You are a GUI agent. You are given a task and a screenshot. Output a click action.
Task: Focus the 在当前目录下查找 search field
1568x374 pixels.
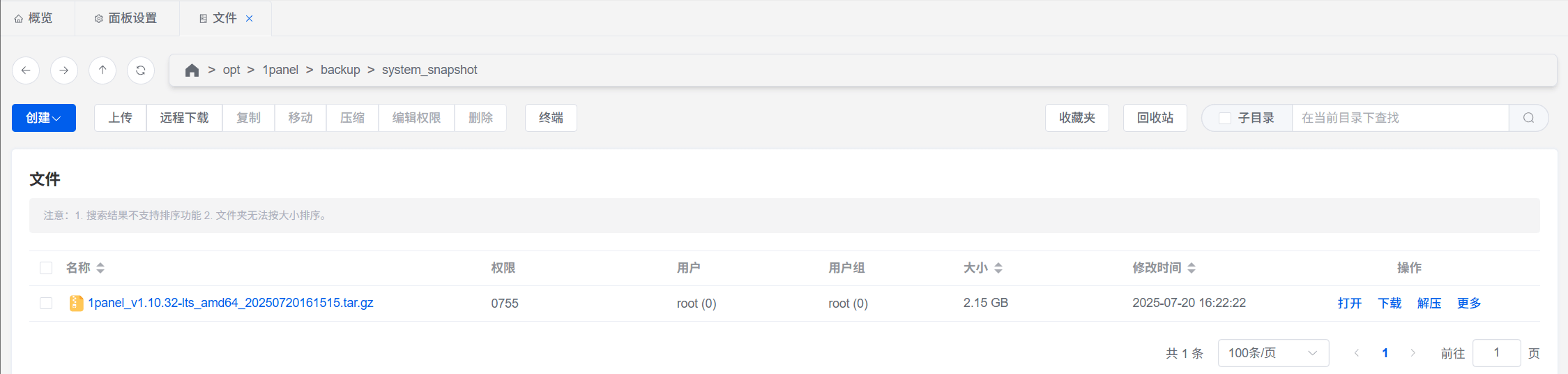1399,118
